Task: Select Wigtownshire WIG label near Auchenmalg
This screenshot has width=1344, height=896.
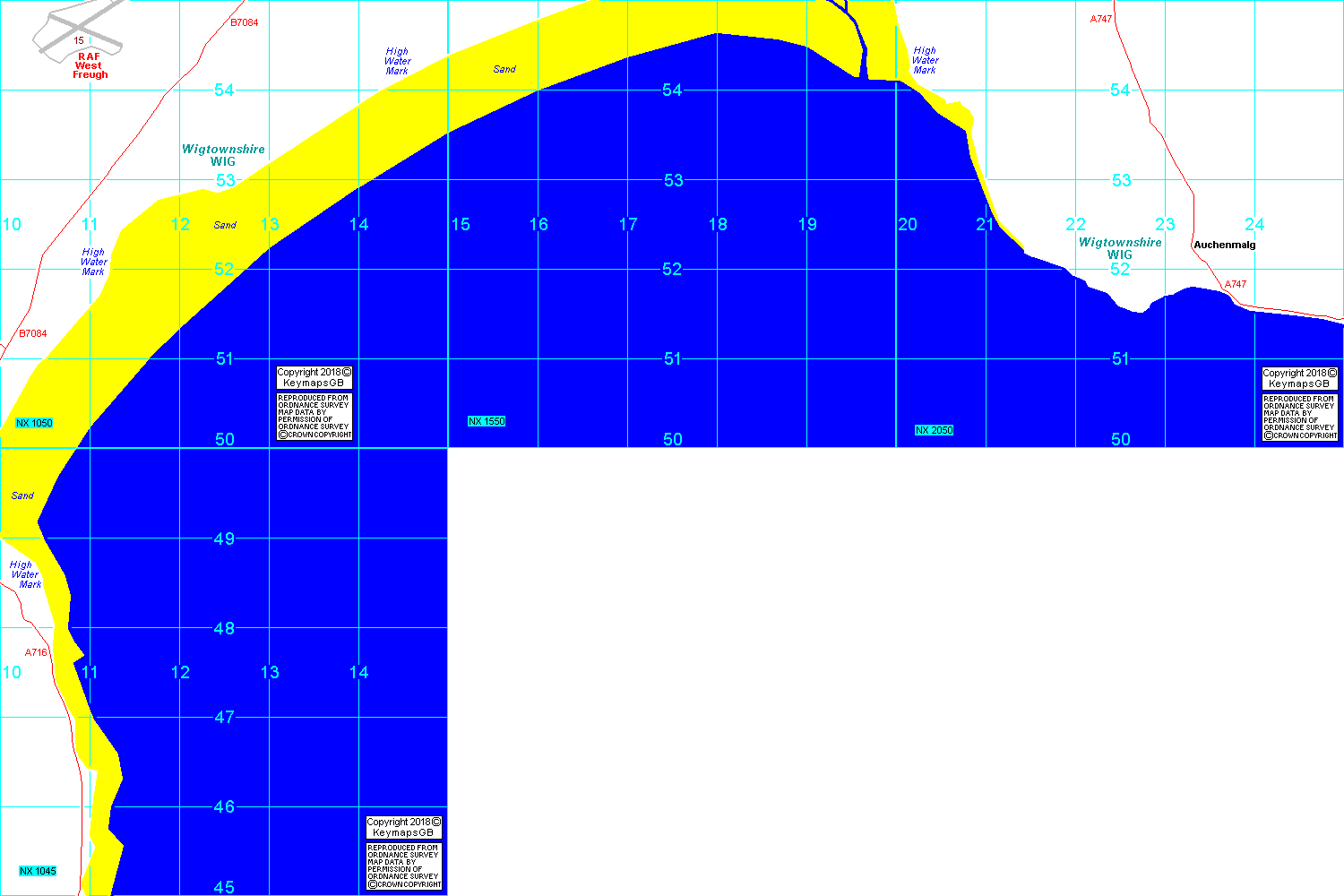Action: (1119, 248)
